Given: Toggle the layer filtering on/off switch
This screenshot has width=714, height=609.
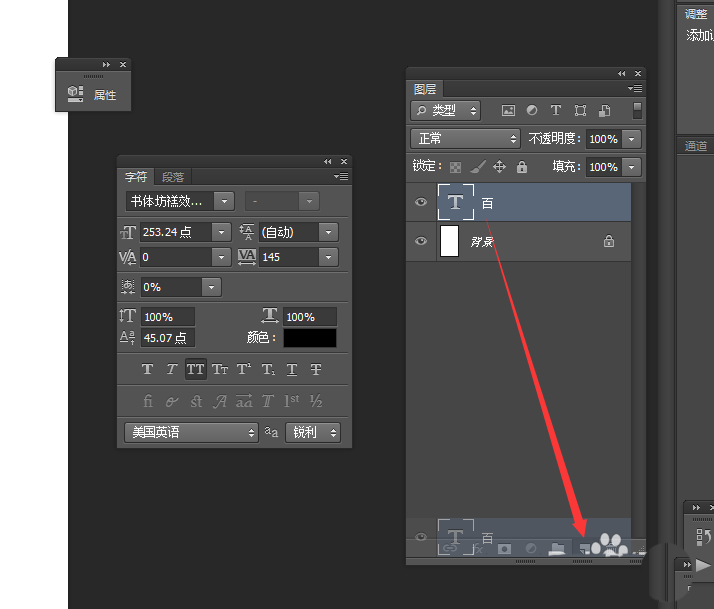Looking at the screenshot, I should pos(637,110).
